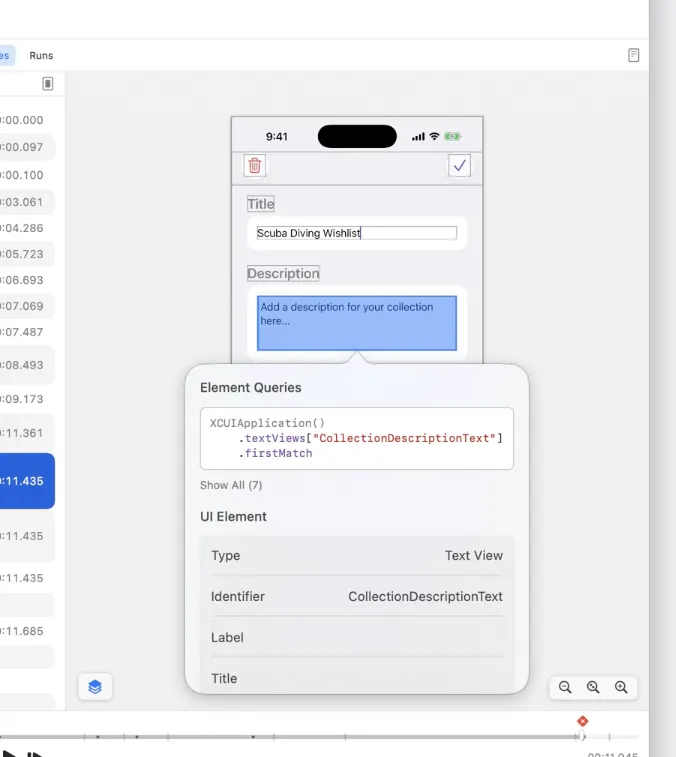Toggle the blue layers overlay button
This screenshot has width=676, height=757.
(x=95, y=687)
